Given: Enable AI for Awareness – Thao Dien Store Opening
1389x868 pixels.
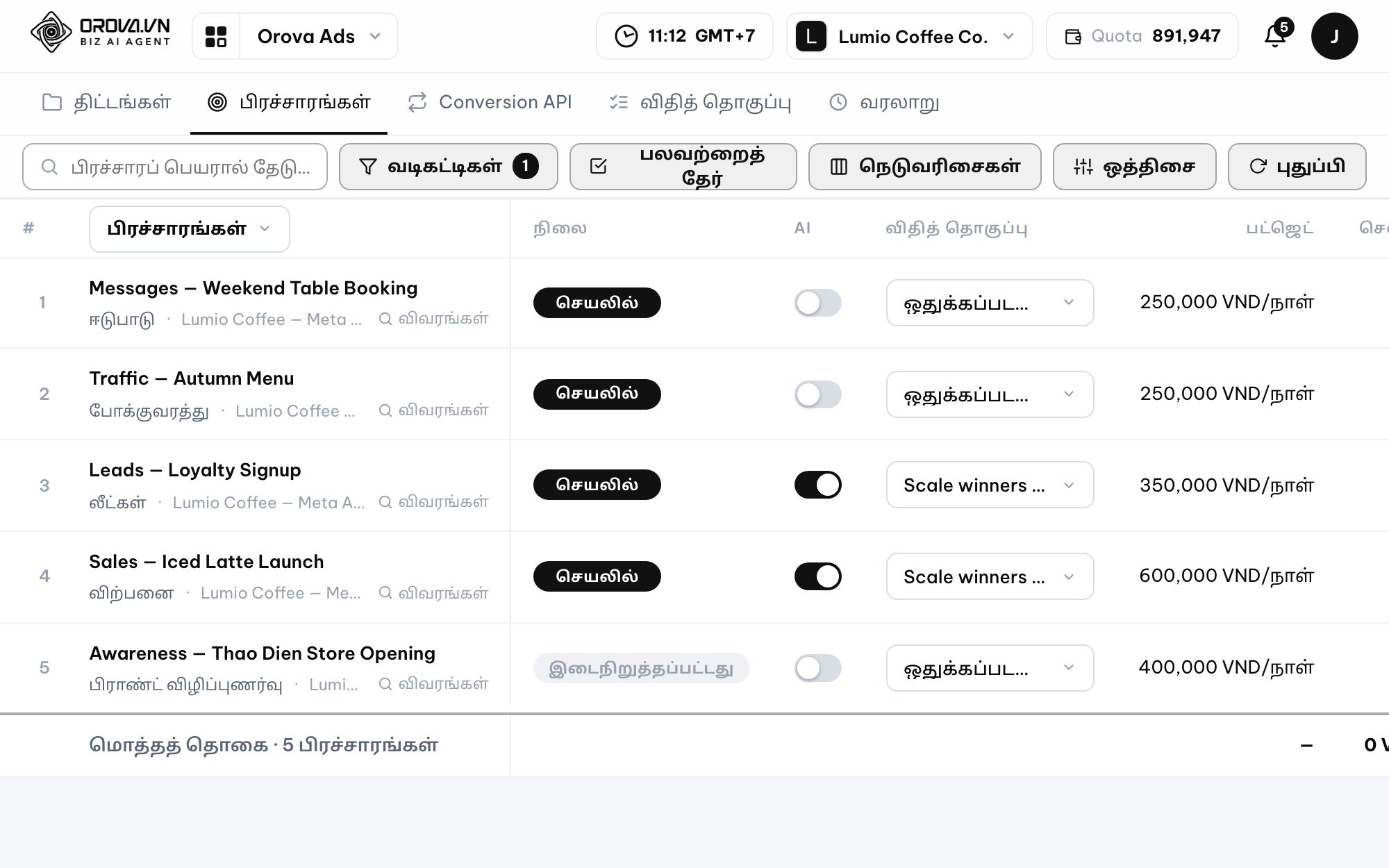Looking at the screenshot, I should 817,668.
